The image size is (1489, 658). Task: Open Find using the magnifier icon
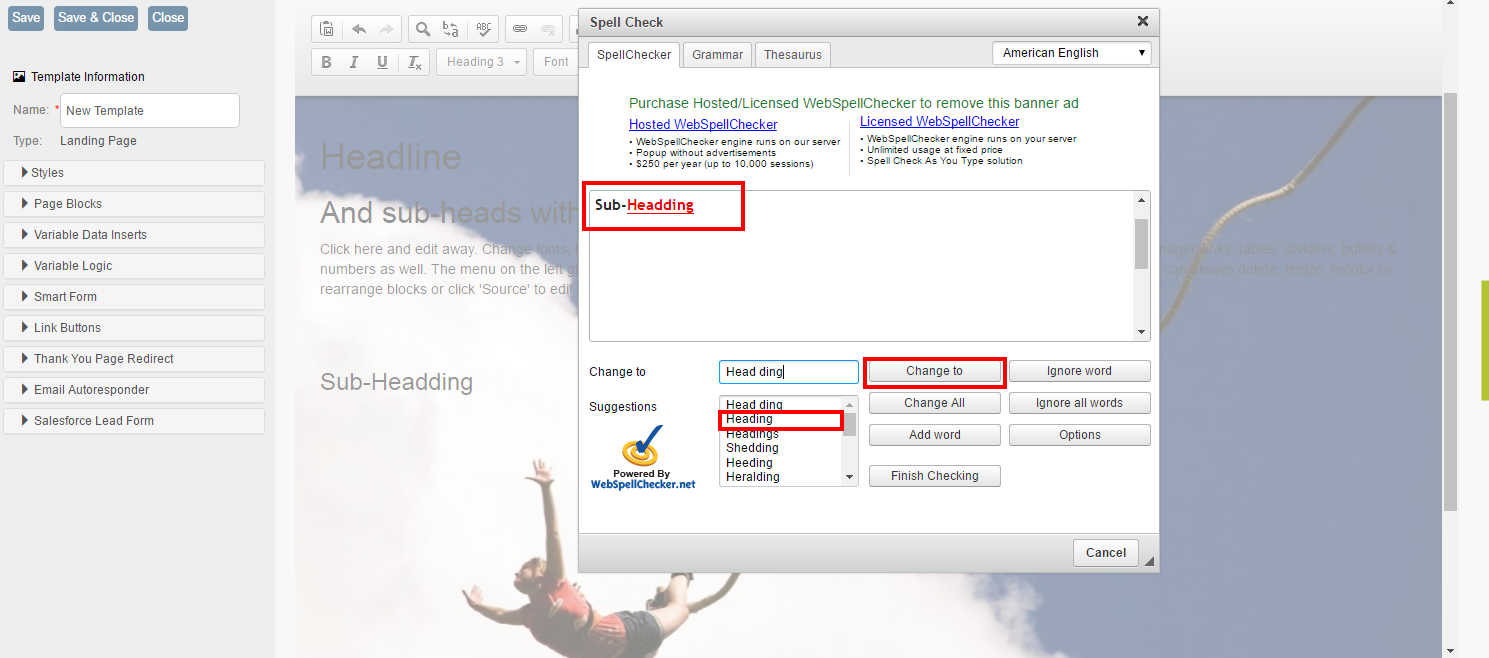(x=423, y=29)
